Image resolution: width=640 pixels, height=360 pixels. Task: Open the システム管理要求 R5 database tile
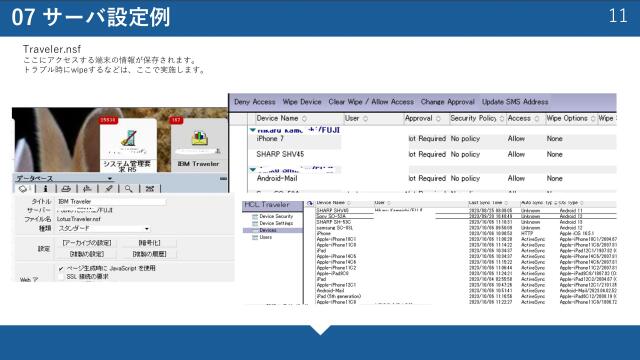point(128,145)
